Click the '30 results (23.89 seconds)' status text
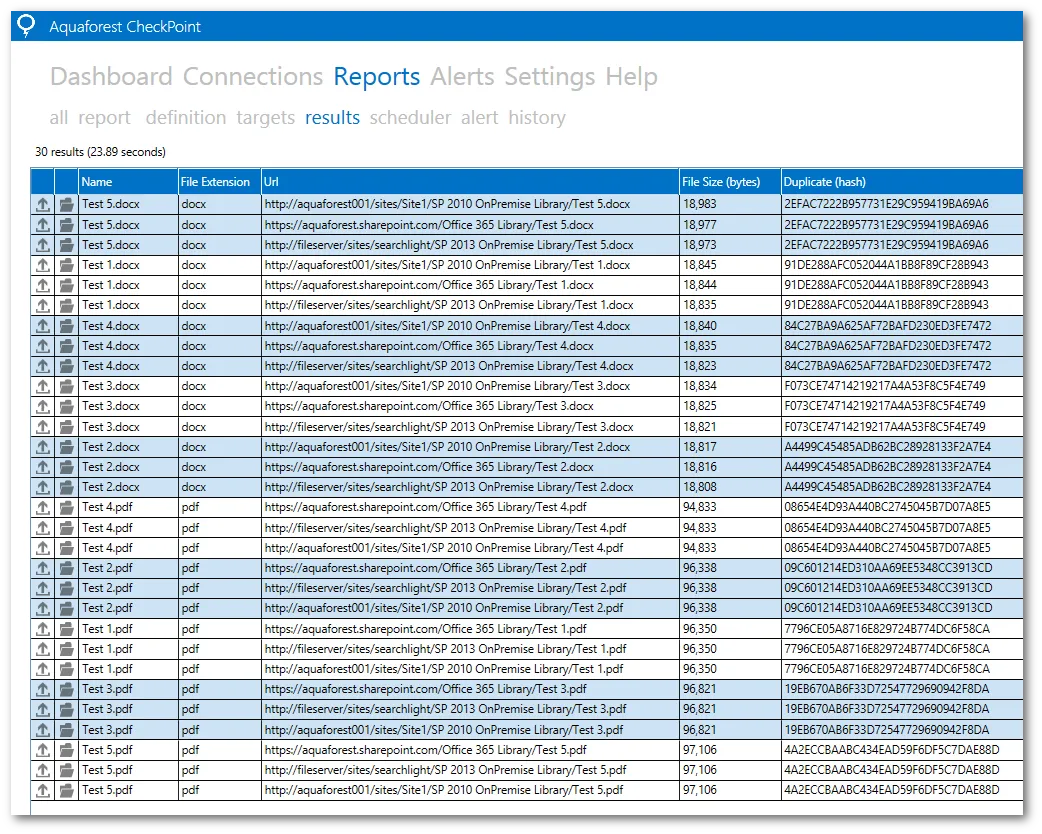1042x834 pixels. tap(100, 152)
